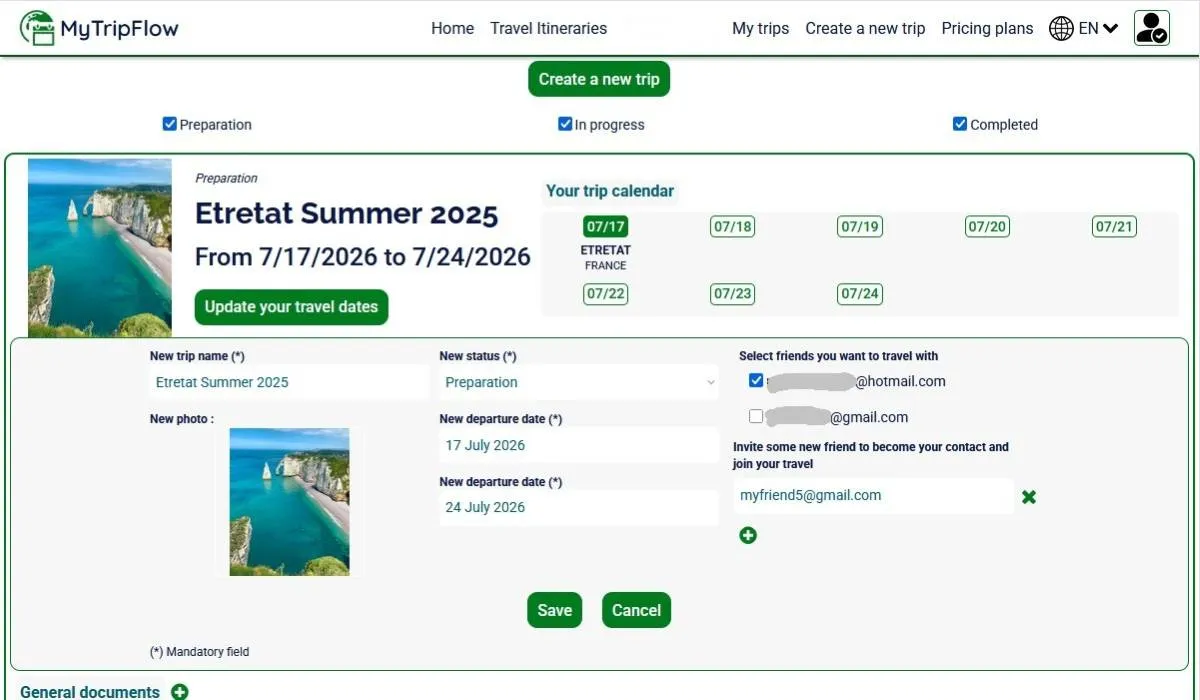Open the 17 July 2026 departure date picker
This screenshot has height=700, width=1200.
pos(578,446)
